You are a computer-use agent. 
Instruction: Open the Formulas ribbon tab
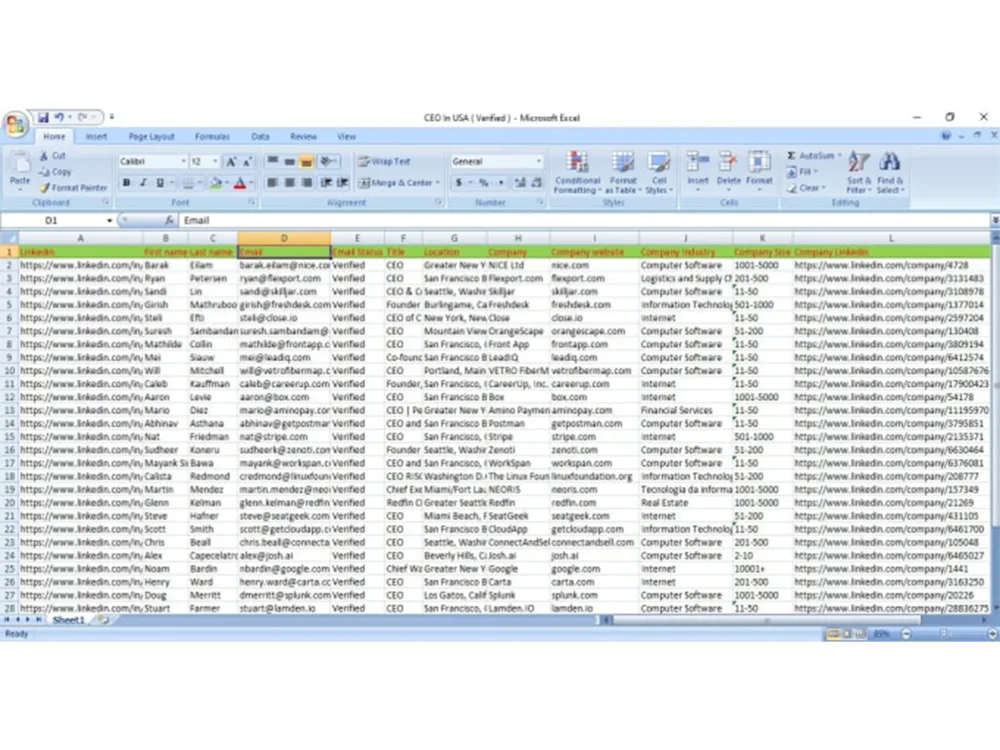212,136
